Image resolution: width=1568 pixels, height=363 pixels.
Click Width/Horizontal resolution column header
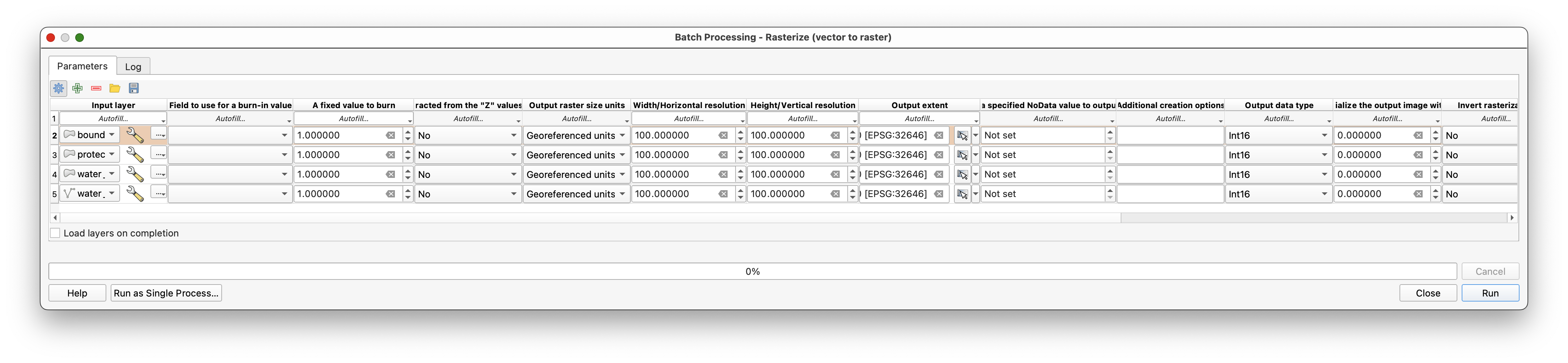(689, 105)
